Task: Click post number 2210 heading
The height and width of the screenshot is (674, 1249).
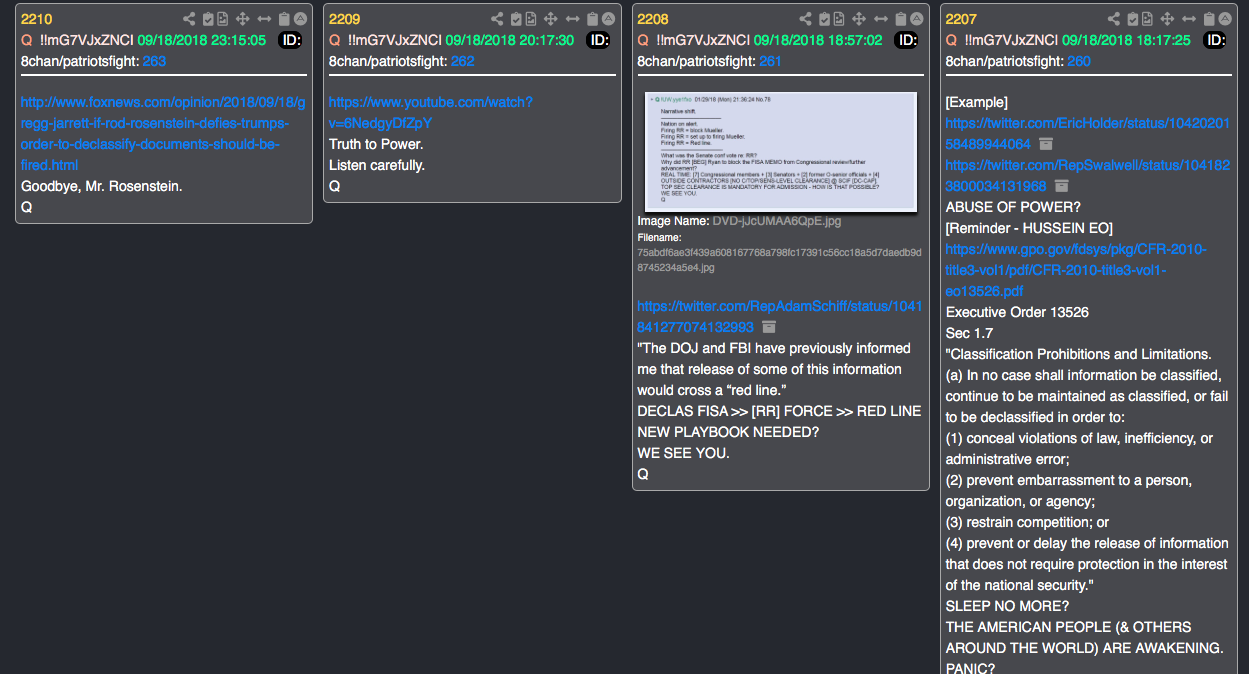Action: (x=36, y=19)
